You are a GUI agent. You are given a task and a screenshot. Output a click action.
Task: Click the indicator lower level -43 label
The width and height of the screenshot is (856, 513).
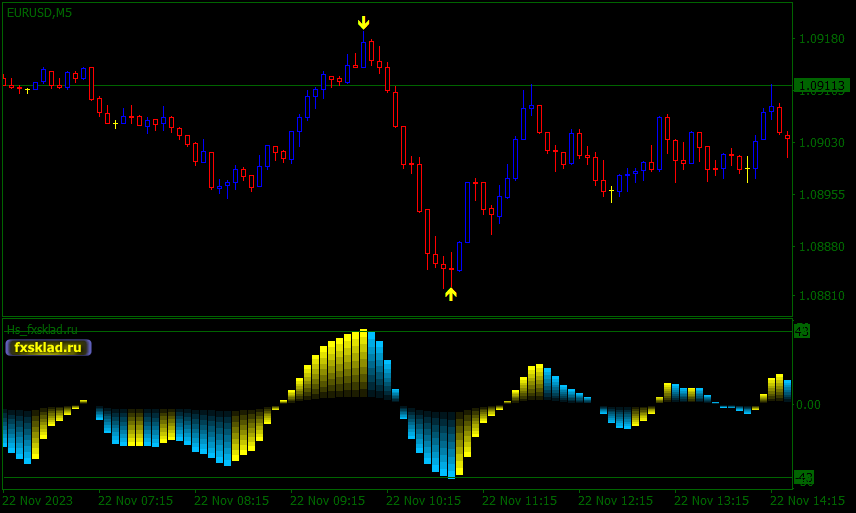pos(804,477)
